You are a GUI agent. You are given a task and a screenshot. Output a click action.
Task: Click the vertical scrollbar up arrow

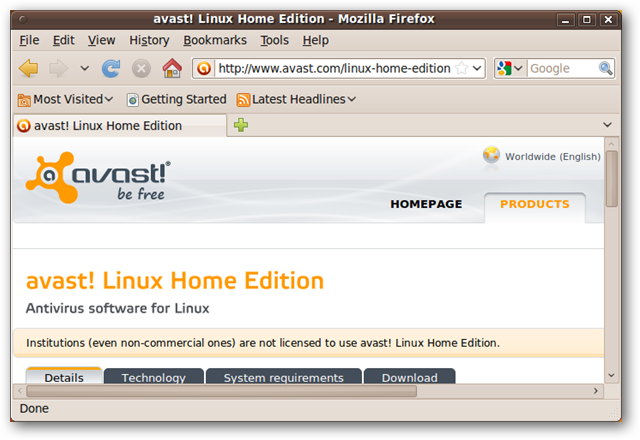[x=611, y=144]
